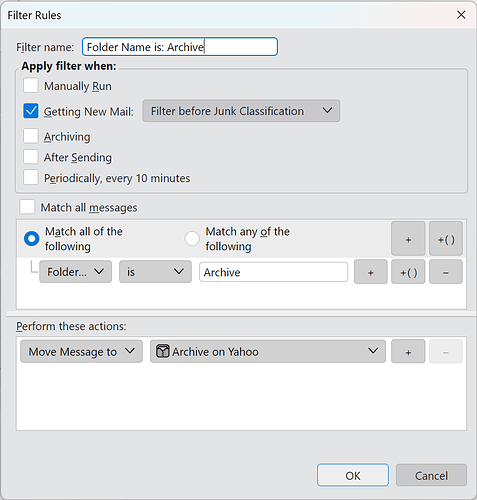
Task: Click the Archive on Yahoo folder icon
Action: (x=163, y=351)
